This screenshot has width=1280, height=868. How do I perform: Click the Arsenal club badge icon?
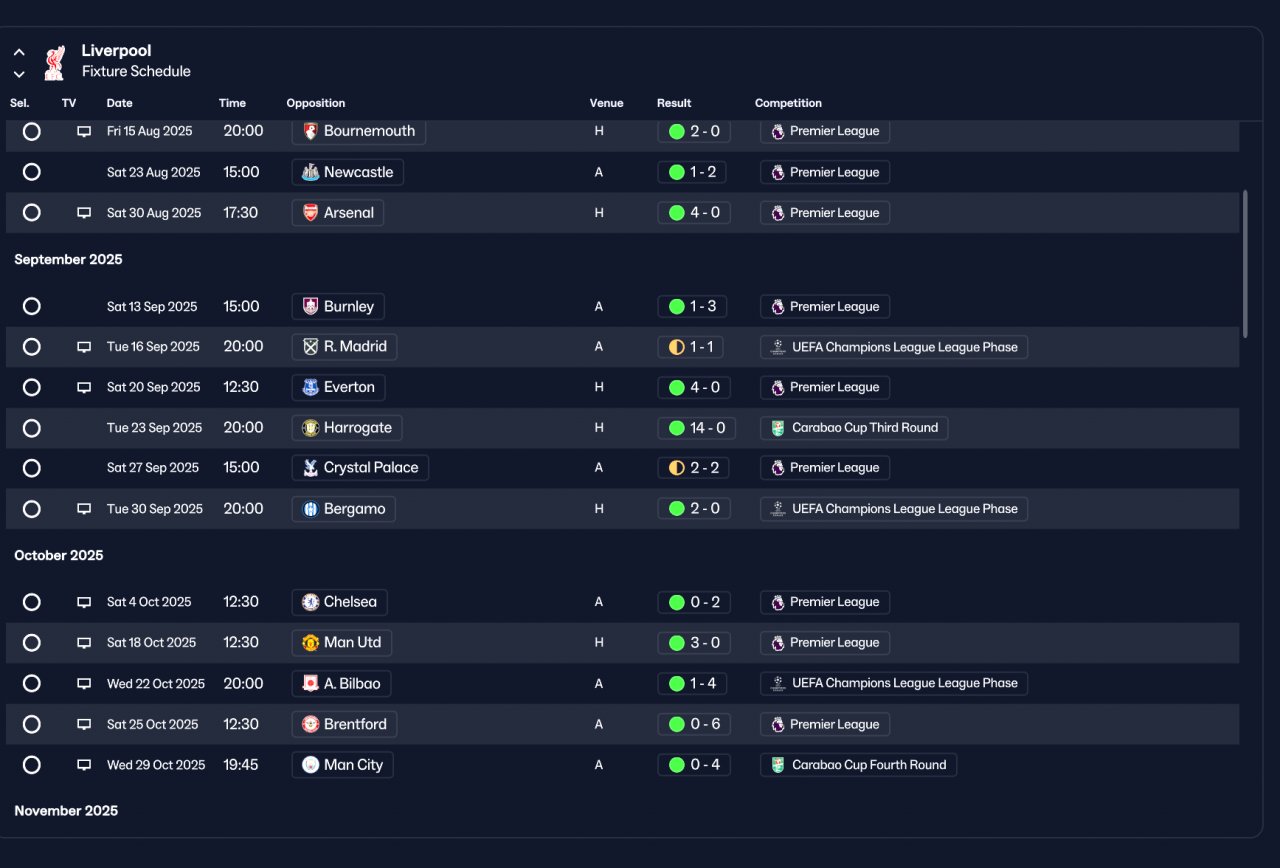tap(311, 213)
